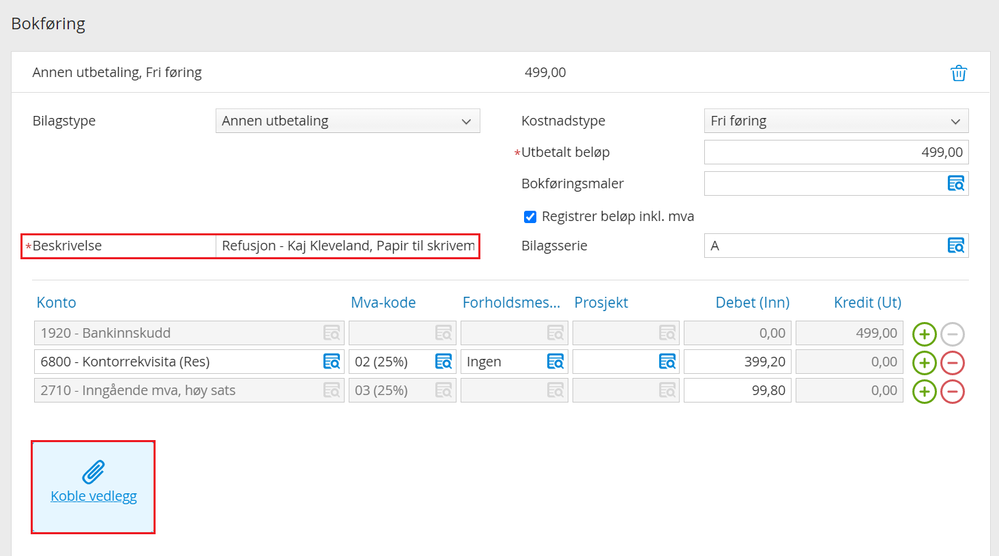This screenshot has height=556, width=999.
Task: Remove the 6800 Kontorrekvisita line
Action: coord(952,362)
